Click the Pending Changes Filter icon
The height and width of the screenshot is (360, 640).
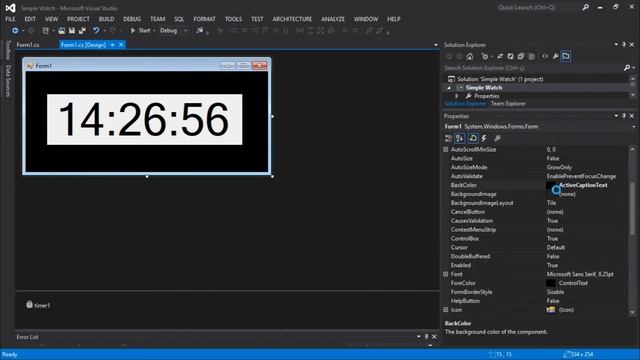484,56
